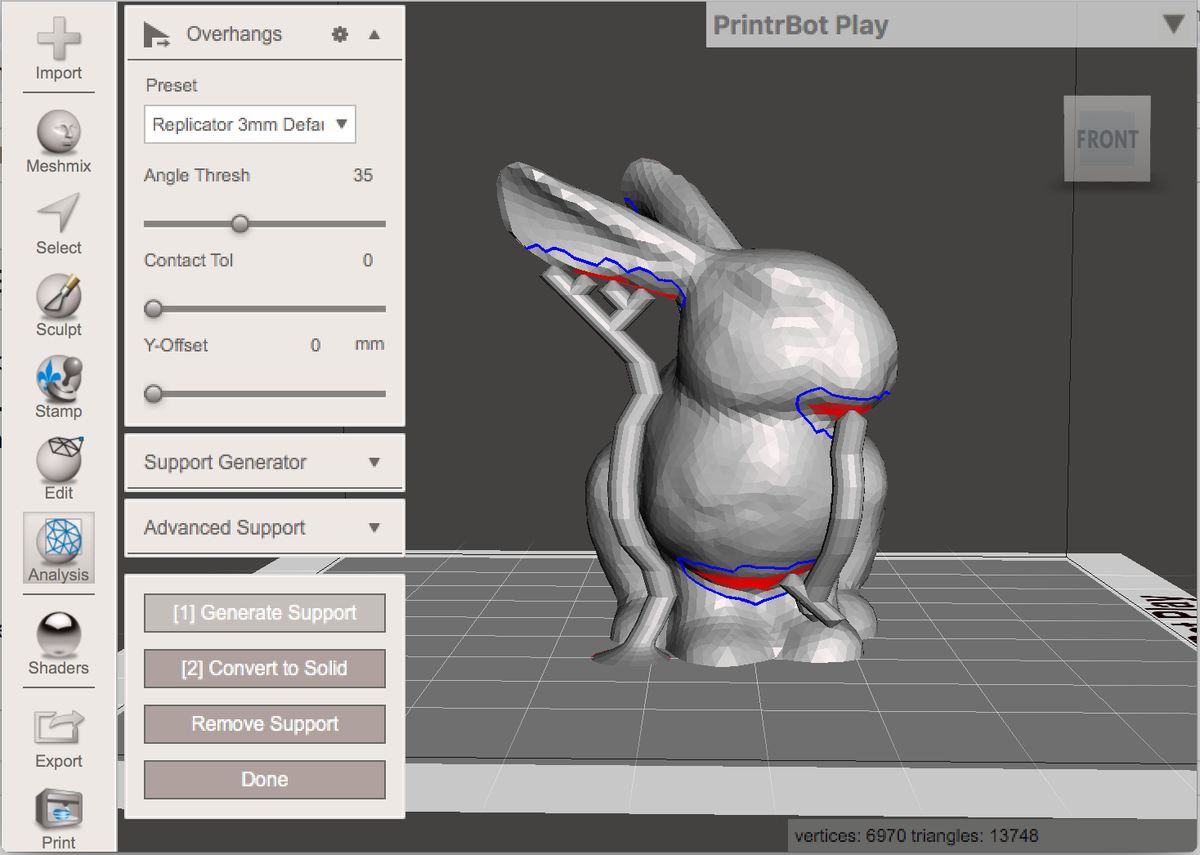The image size is (1200, 855).
Task: Click the Y-Offset slider handle
Action: pyautogui.click(x=153, y=393)
